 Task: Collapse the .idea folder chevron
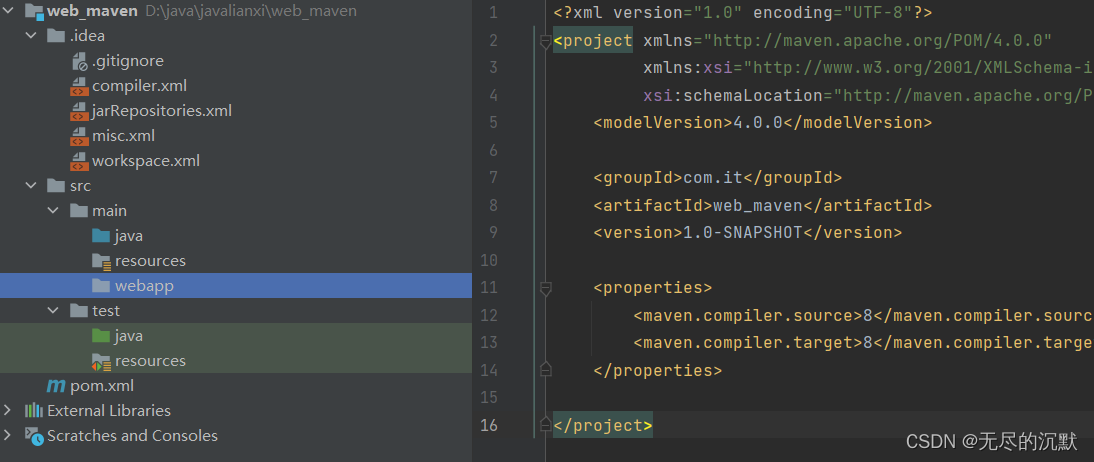tap(31, 36)
